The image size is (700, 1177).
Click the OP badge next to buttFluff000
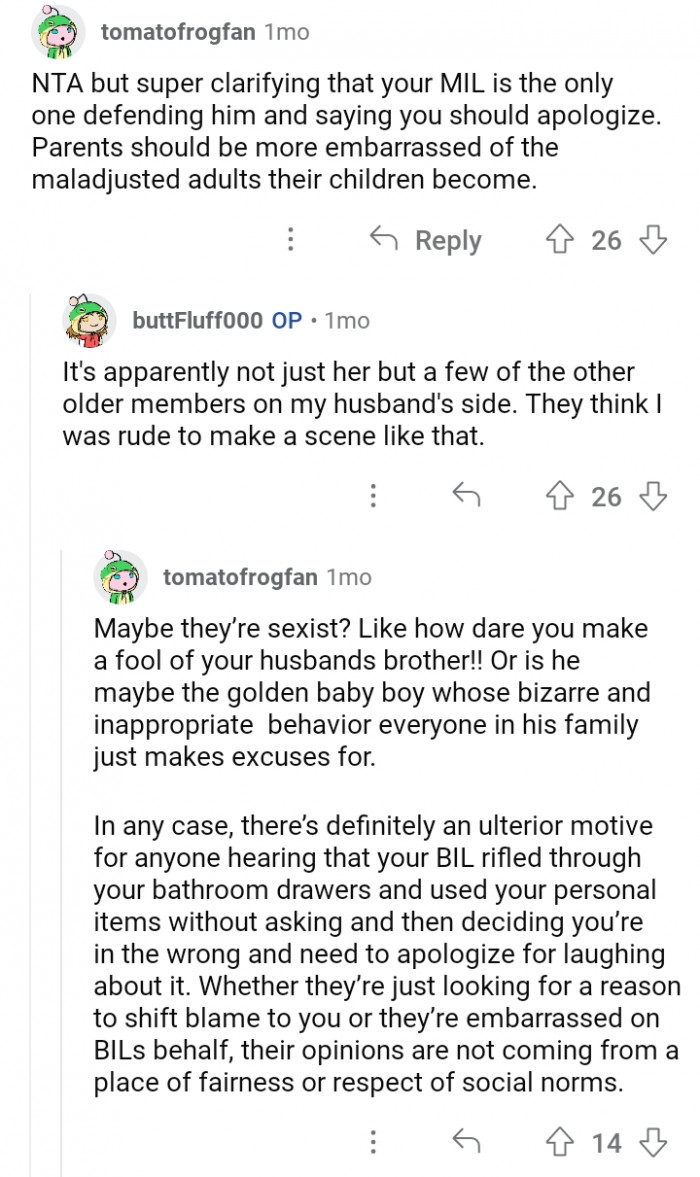tap(287, 320)
